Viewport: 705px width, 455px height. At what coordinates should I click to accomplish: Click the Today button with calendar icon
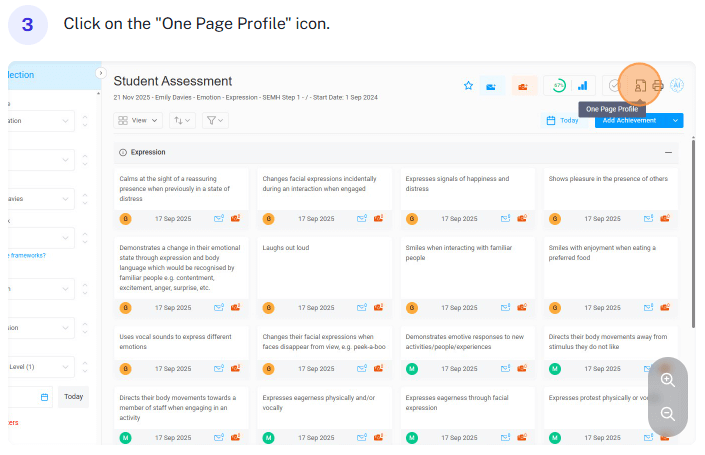click(562, 120)
